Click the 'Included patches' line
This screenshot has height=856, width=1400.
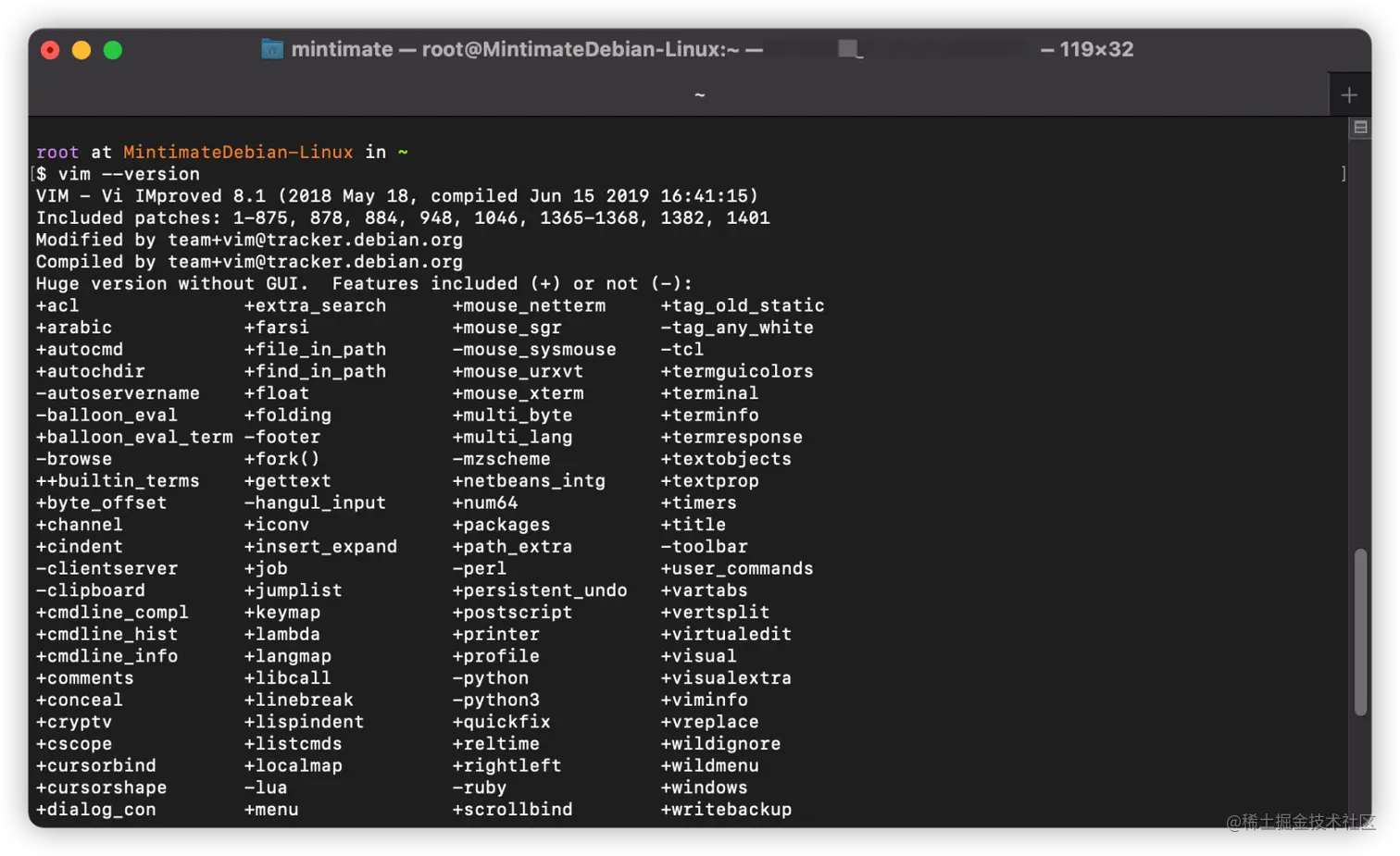click(x=403, y=218)
